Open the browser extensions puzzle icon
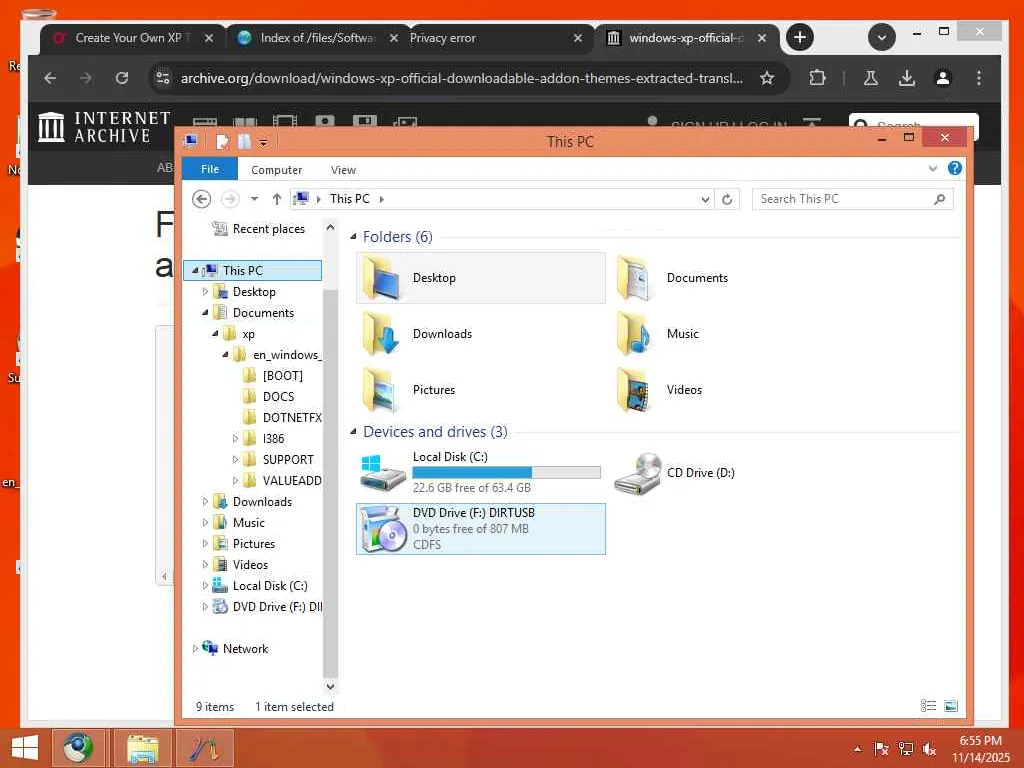Image resolution: width=1024 pixels, height=768 pixels. click(817, 78)
